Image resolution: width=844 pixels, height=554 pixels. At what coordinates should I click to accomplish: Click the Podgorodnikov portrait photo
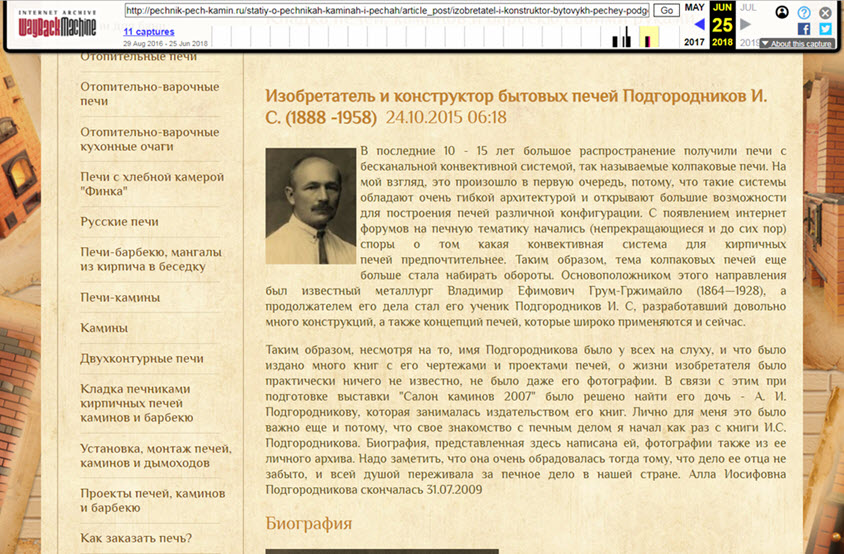click(309, 207)
